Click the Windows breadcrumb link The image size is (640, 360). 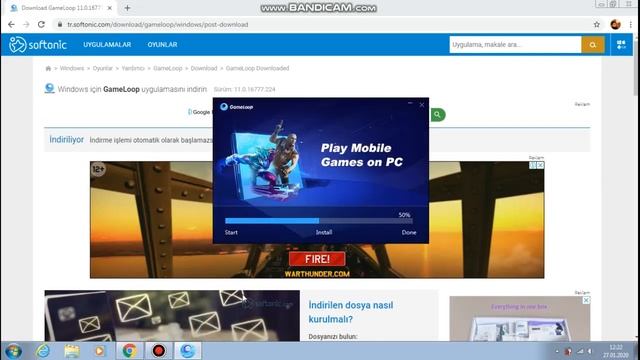(72, 68)
